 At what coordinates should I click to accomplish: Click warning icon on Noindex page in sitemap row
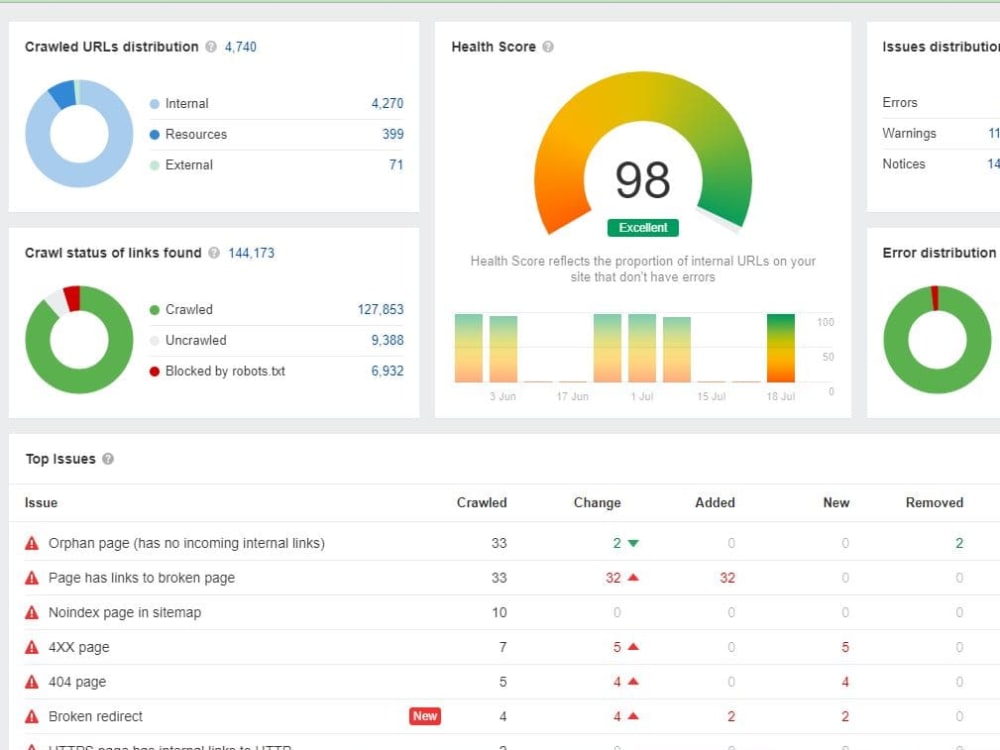(x=32, y=612)
